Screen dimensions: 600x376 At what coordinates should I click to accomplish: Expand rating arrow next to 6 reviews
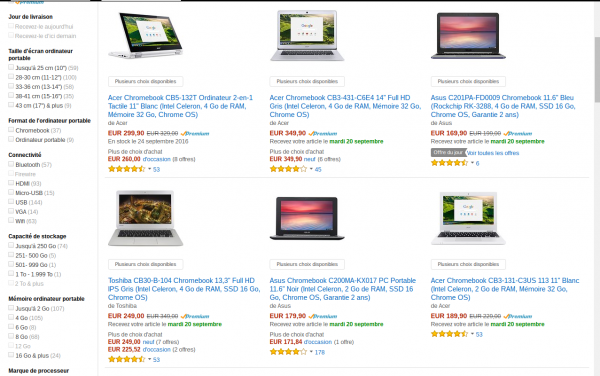472,163
